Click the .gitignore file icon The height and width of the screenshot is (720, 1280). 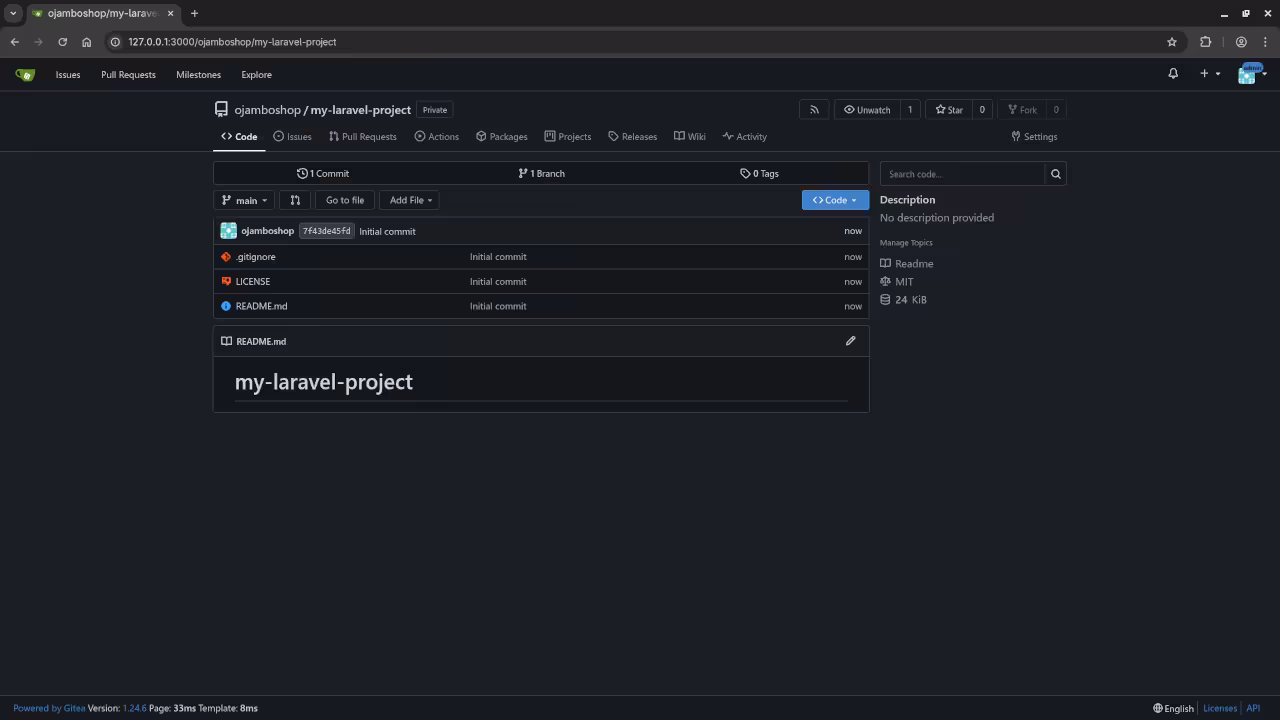point(226,257)
